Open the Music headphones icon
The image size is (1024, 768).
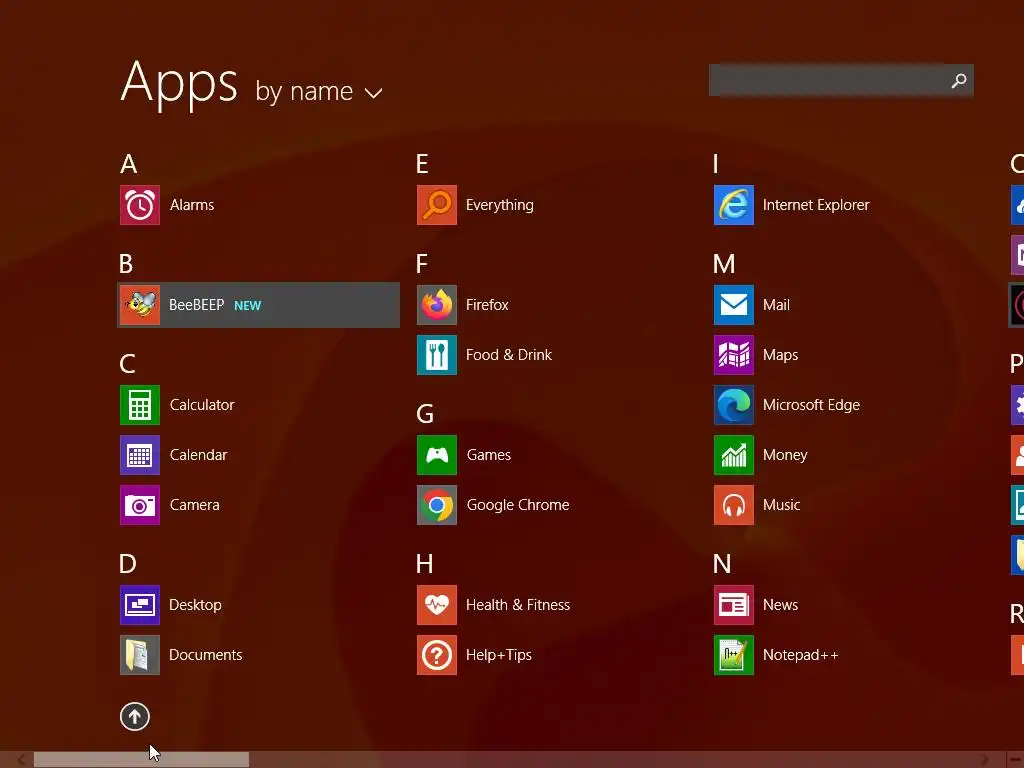[734, 505]
